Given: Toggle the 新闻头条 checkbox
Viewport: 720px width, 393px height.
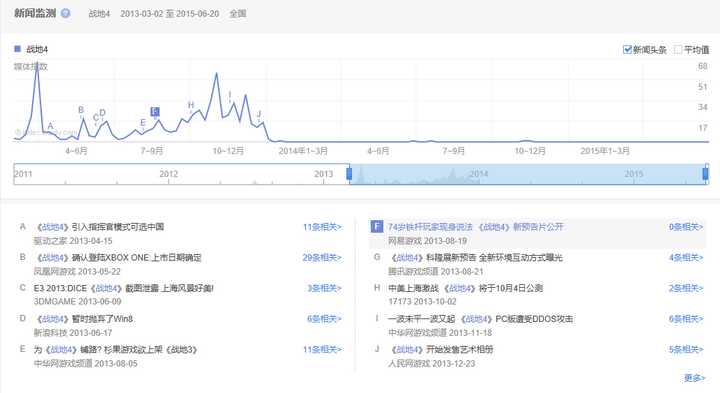Looking at the screenshot, I should coord(627,50).
